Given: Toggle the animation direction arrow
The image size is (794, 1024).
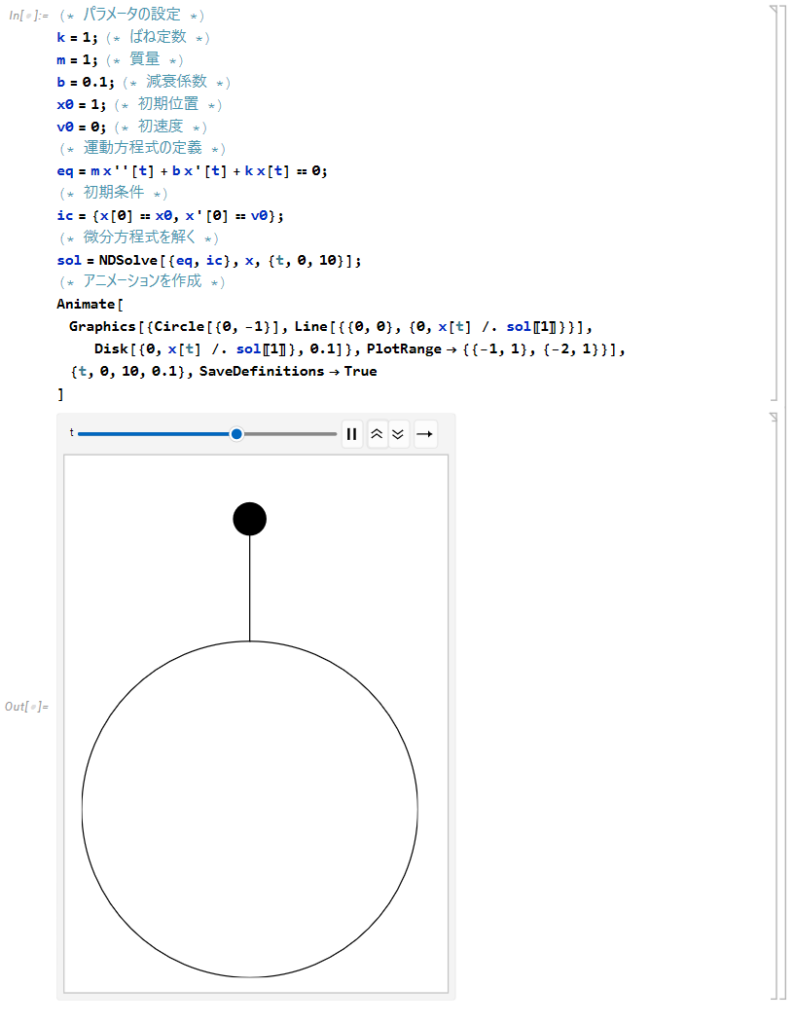Looking at the screenshot, I should point(425,434).
